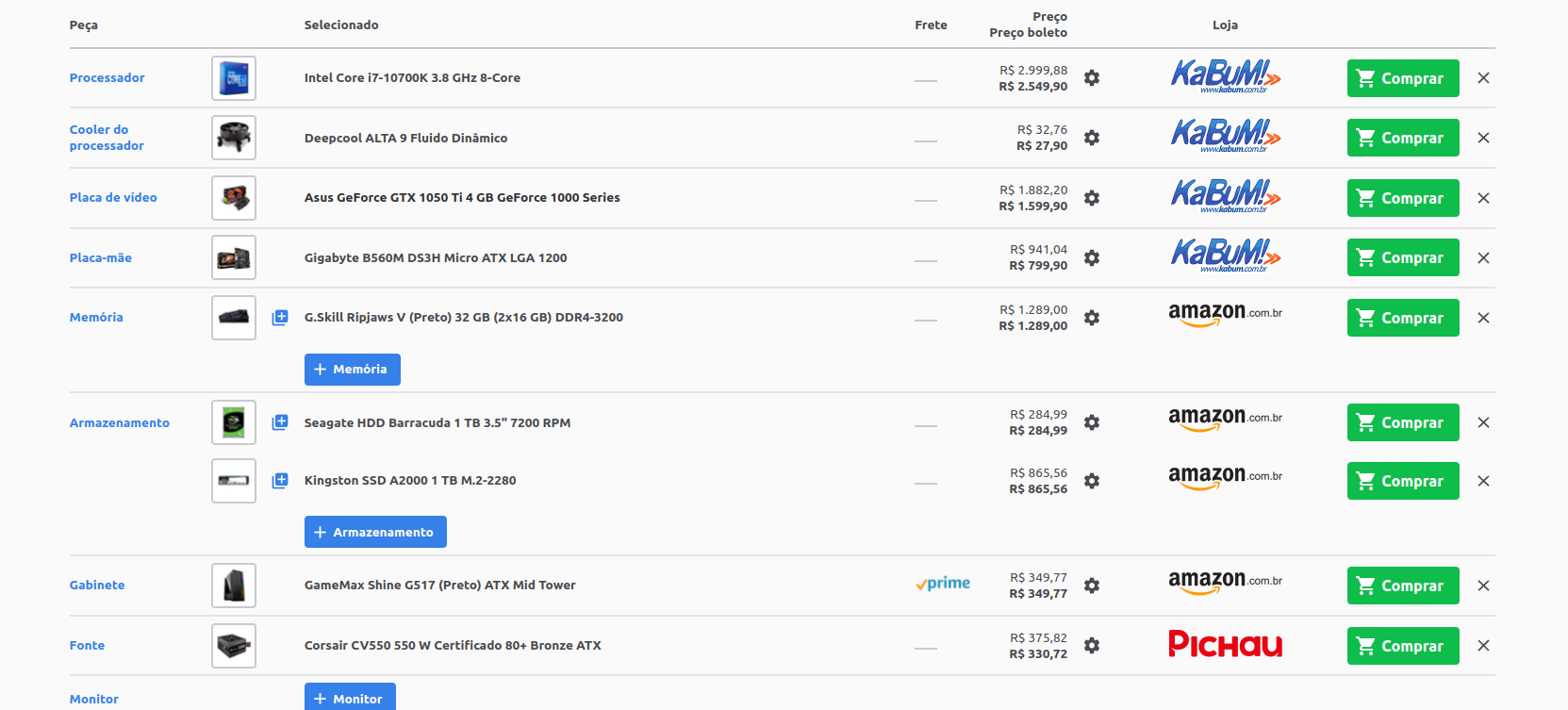The width and height of the screenshot is (1568, 710).
Task: Click Preço boleto column header
Action: (1029, 33)
